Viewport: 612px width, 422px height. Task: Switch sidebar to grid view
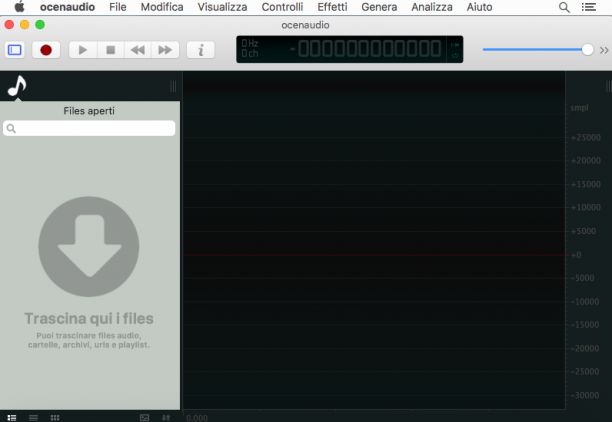point(55,418)
